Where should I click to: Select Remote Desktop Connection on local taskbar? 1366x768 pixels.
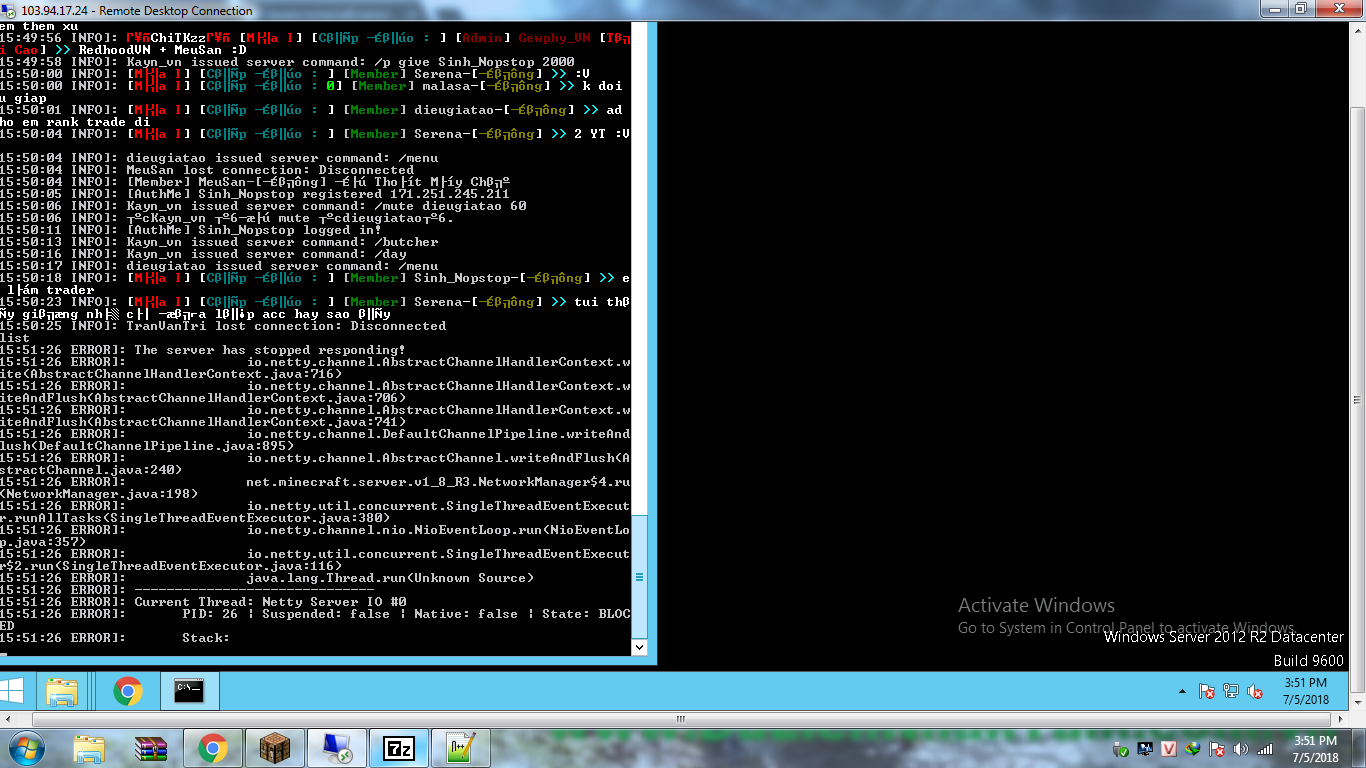point(337,748)
